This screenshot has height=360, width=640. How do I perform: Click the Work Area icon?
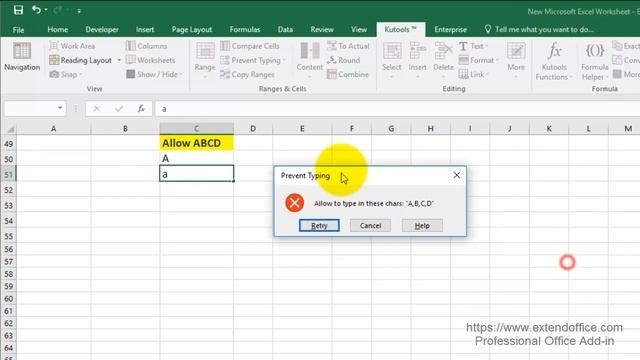[x=53, y=46]
